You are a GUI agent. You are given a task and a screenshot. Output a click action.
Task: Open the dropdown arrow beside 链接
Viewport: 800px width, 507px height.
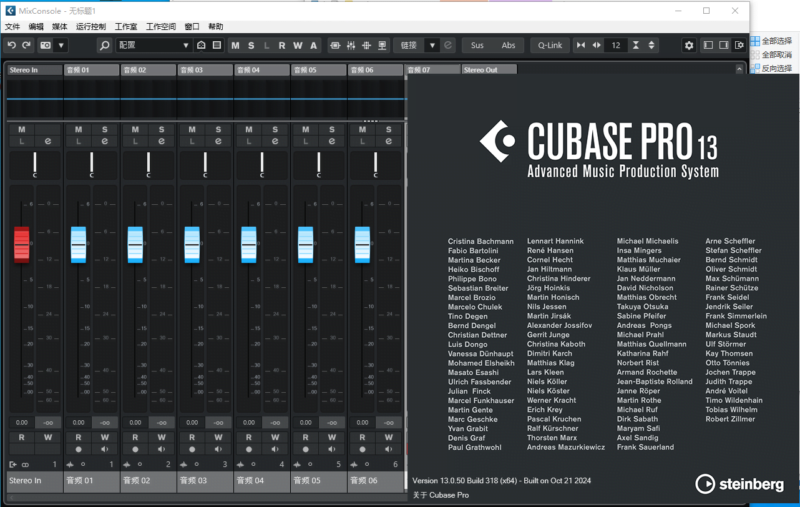[432, 45]
